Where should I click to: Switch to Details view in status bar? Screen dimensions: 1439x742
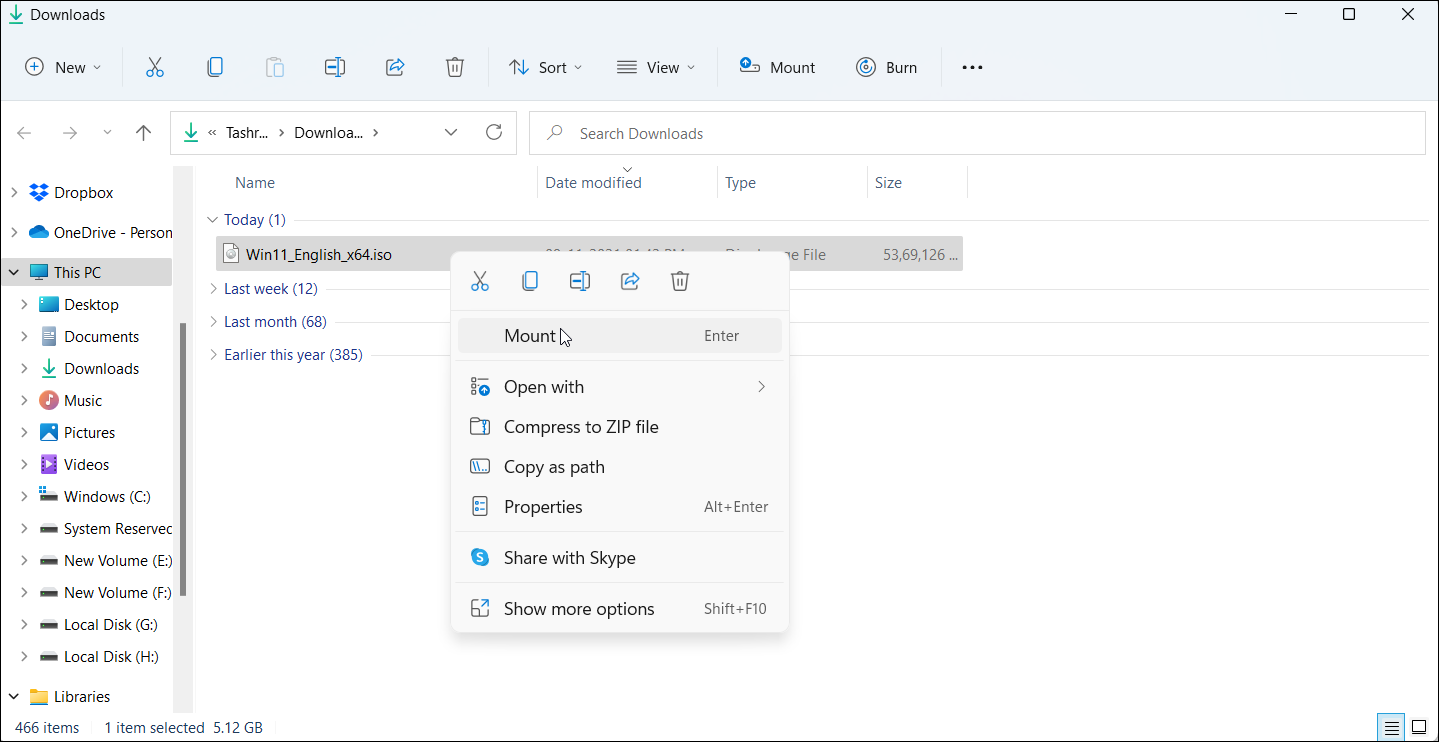point(1390,727)
